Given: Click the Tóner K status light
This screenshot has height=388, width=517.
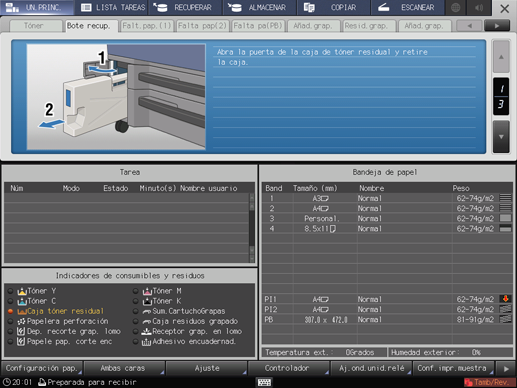Looking at the screenshot, I should pos(135,301).
